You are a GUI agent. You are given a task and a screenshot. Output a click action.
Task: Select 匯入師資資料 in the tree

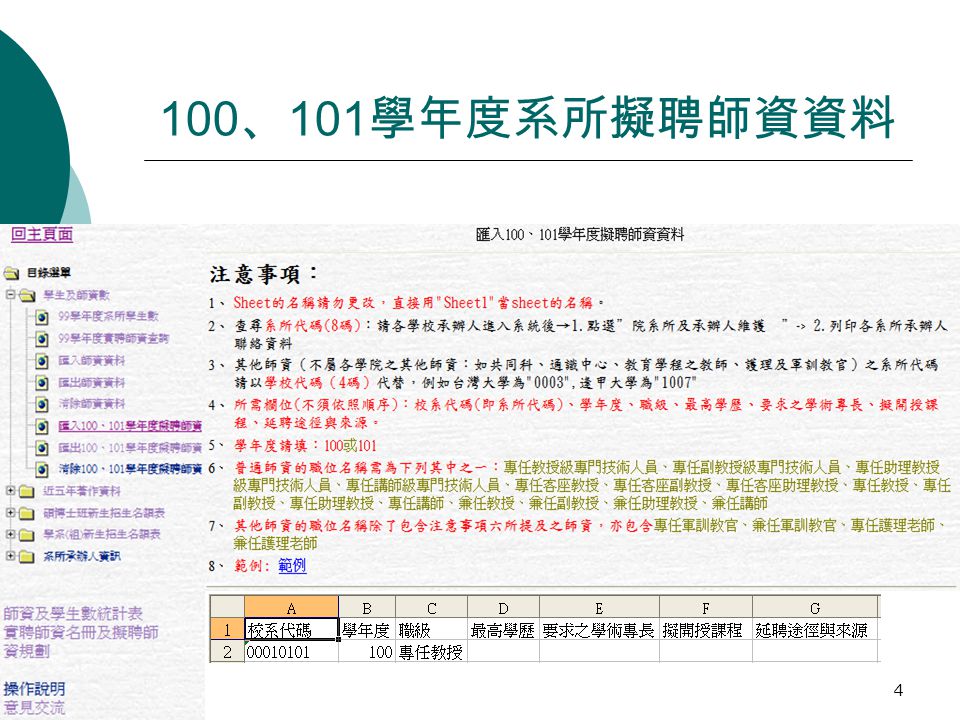point(91,361)
